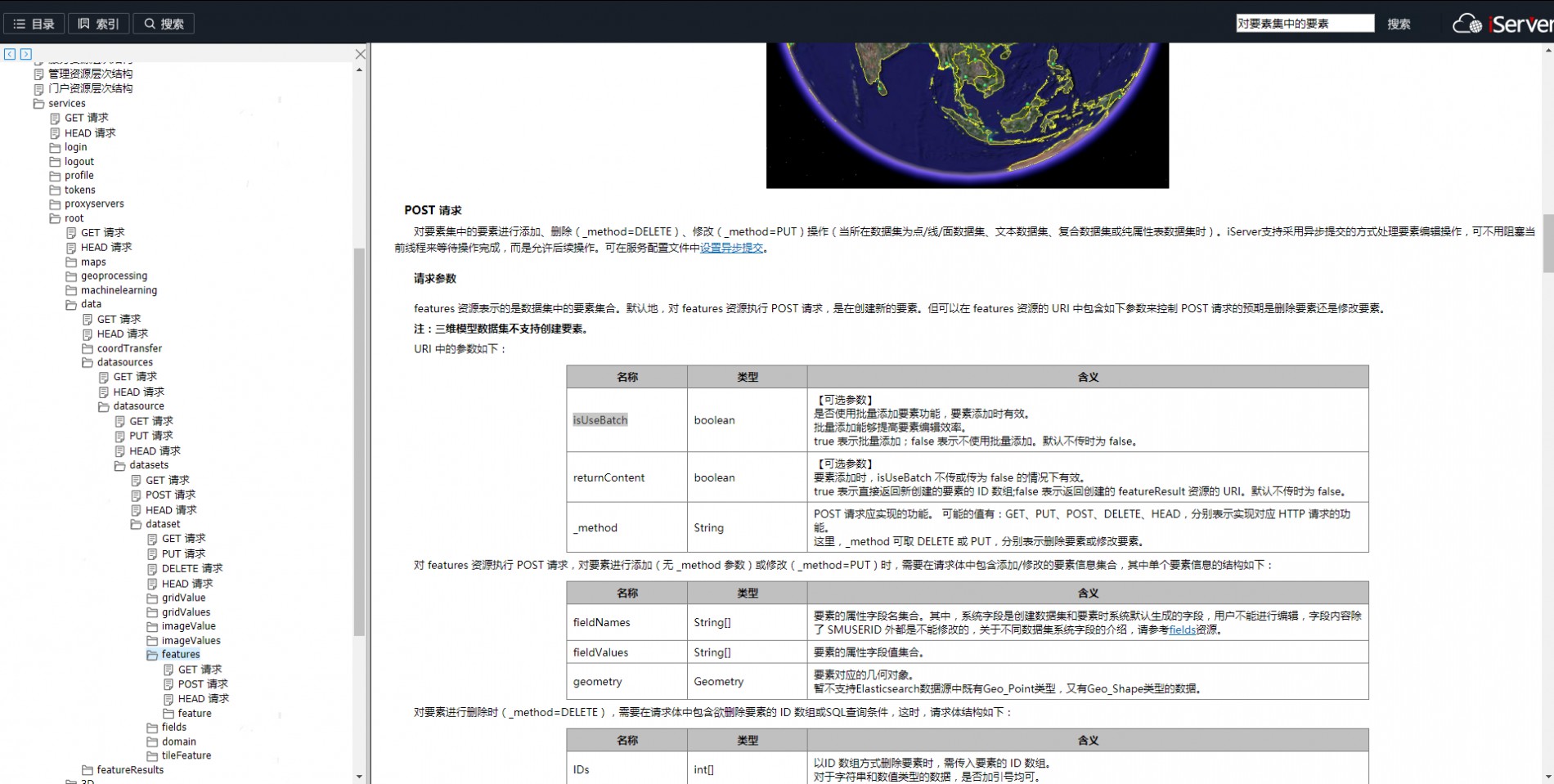
Task: Click the iServer cloud logo
Action: (x=1502, y=24)
